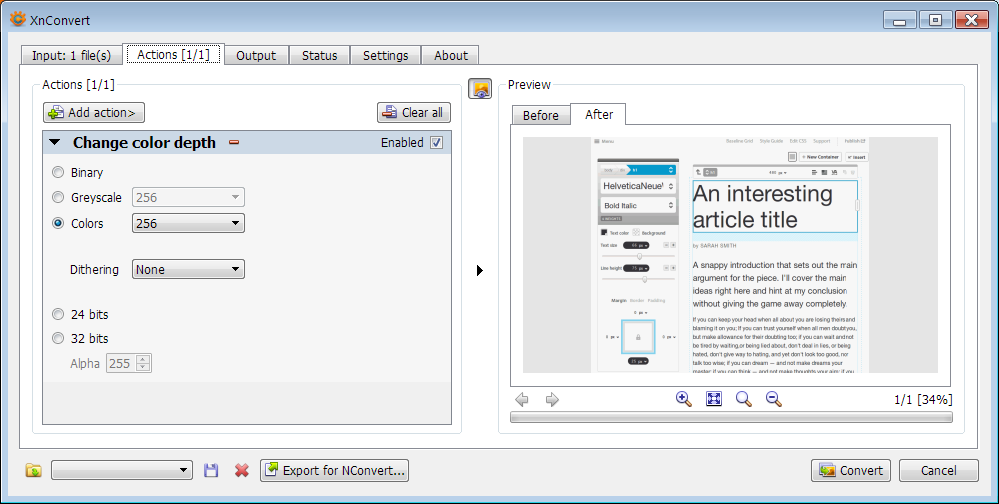The width and height of the screenshot is (999, 504).
Task: Switch preview to the Before tab
Action: pos(540,115)
